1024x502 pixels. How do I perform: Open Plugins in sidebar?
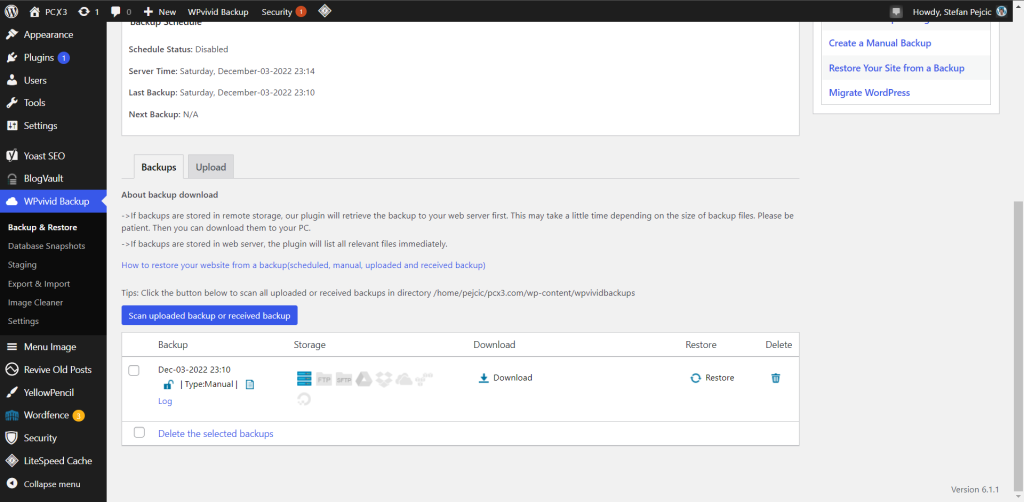coord(53,57)
